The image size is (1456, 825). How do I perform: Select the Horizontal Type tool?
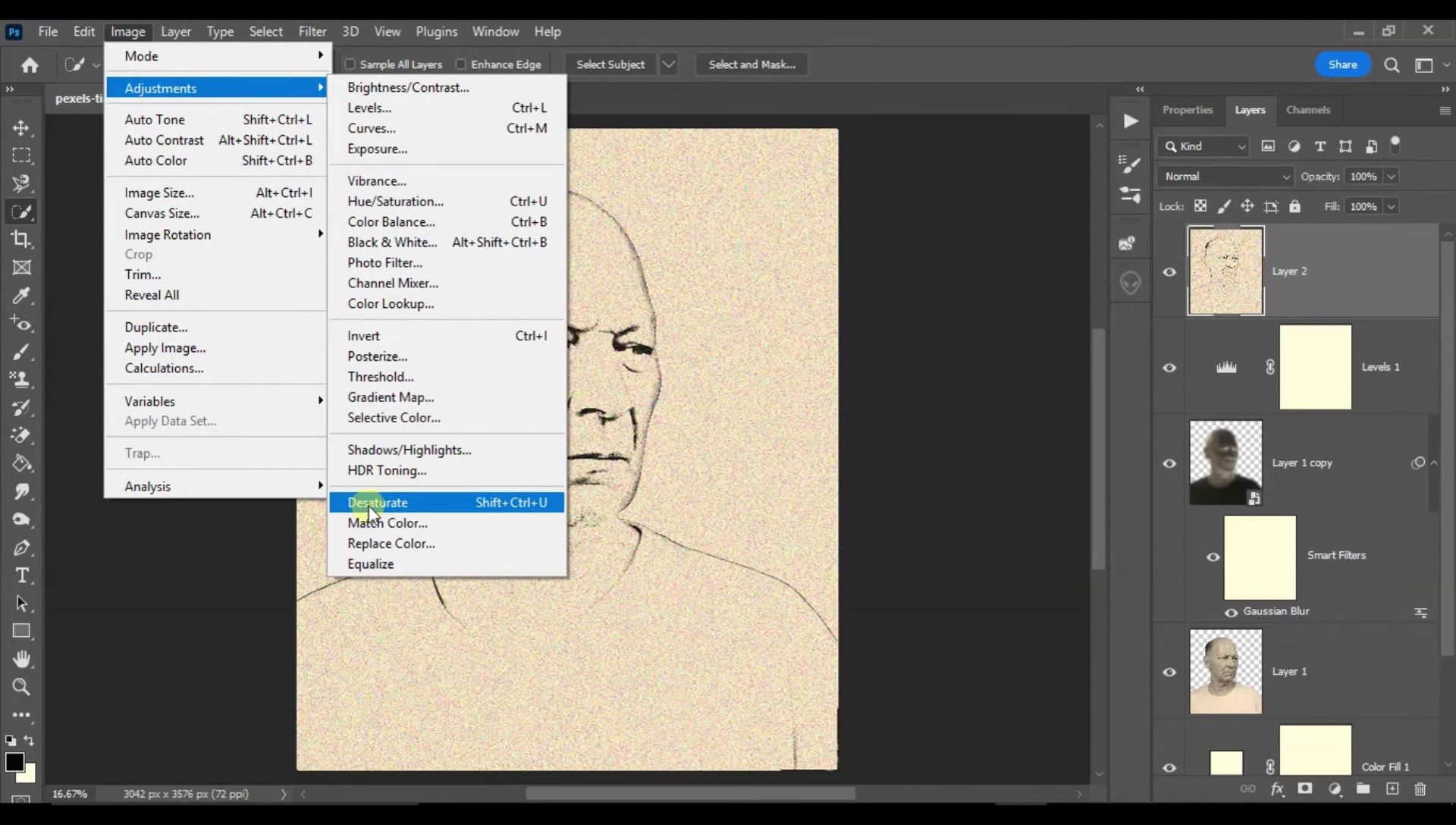pyautogui.click(x=21, y=576)
